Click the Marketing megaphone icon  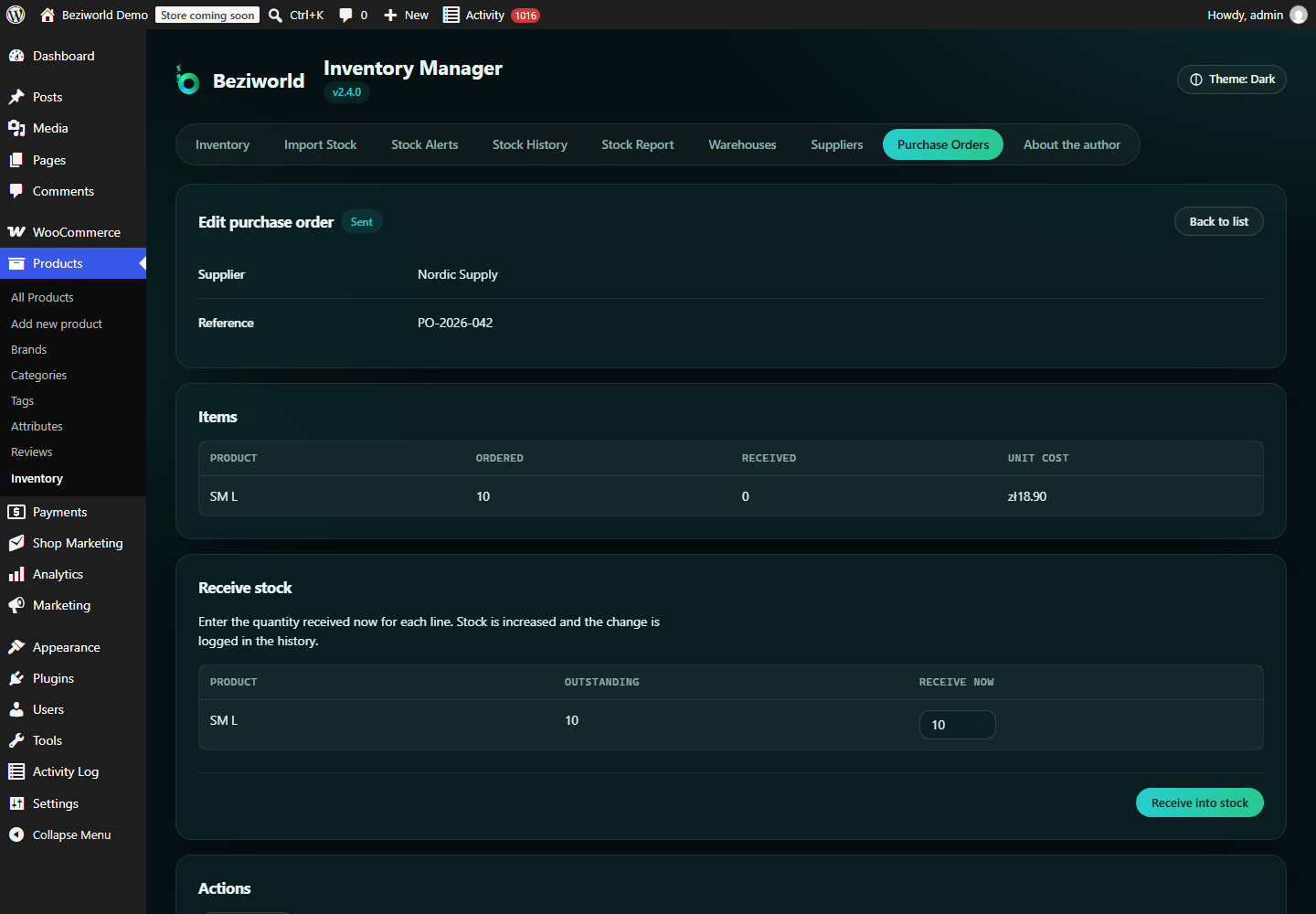pos(16,605)
